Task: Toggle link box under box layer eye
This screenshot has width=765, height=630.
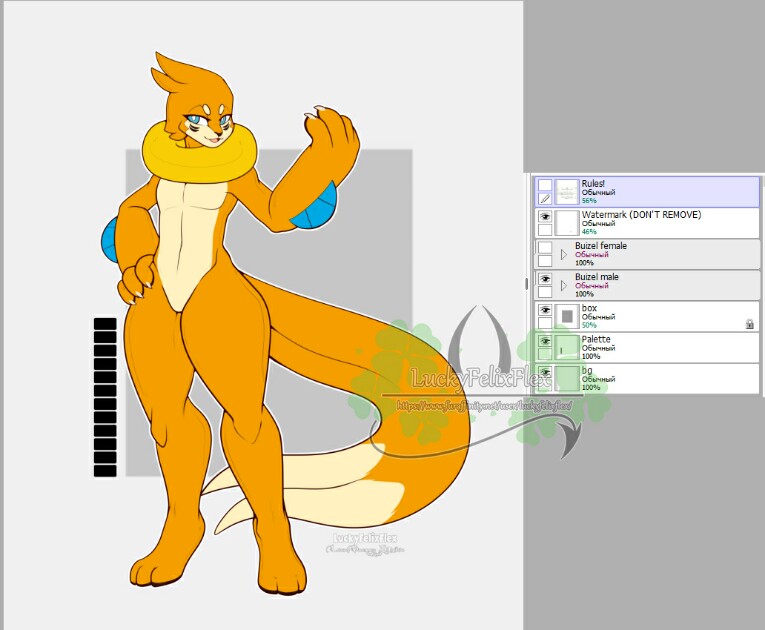Action: pyautogui.click(x=545, y=324)
